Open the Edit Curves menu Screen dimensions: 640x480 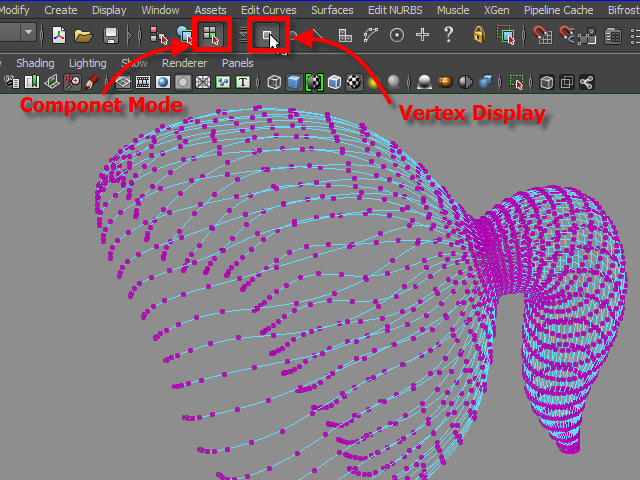point(268,10)
